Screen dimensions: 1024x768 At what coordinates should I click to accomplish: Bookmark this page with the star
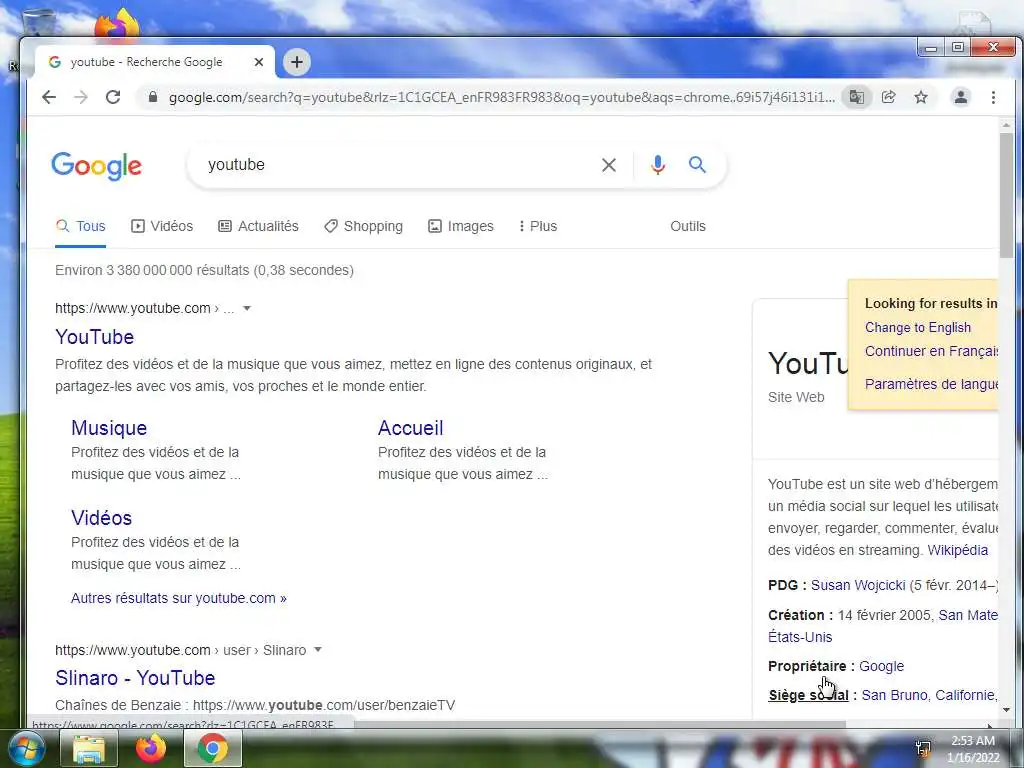pos(921,97)
